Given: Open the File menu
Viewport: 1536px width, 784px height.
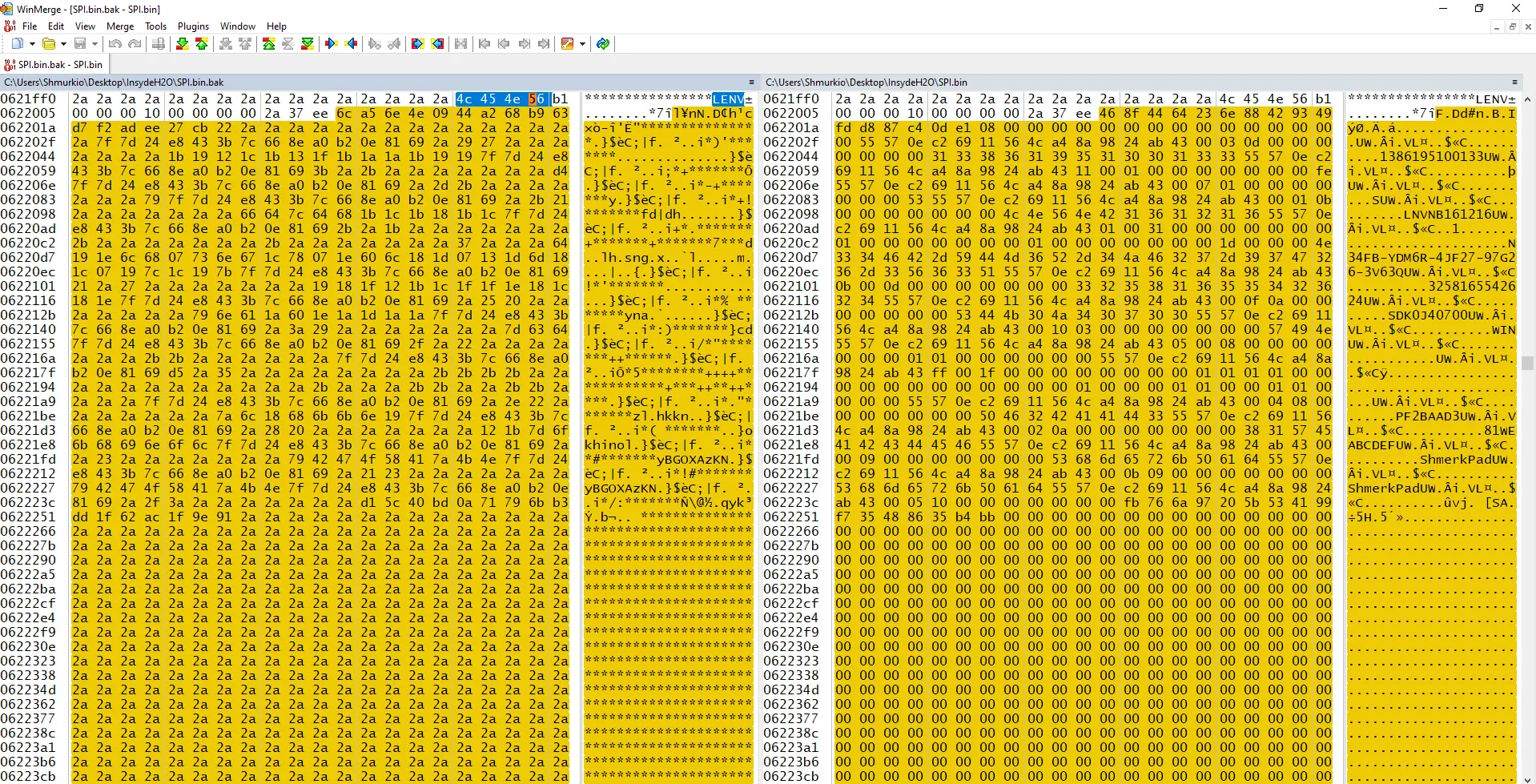Looking at the screenshot, I should click(x=30, y=26).
